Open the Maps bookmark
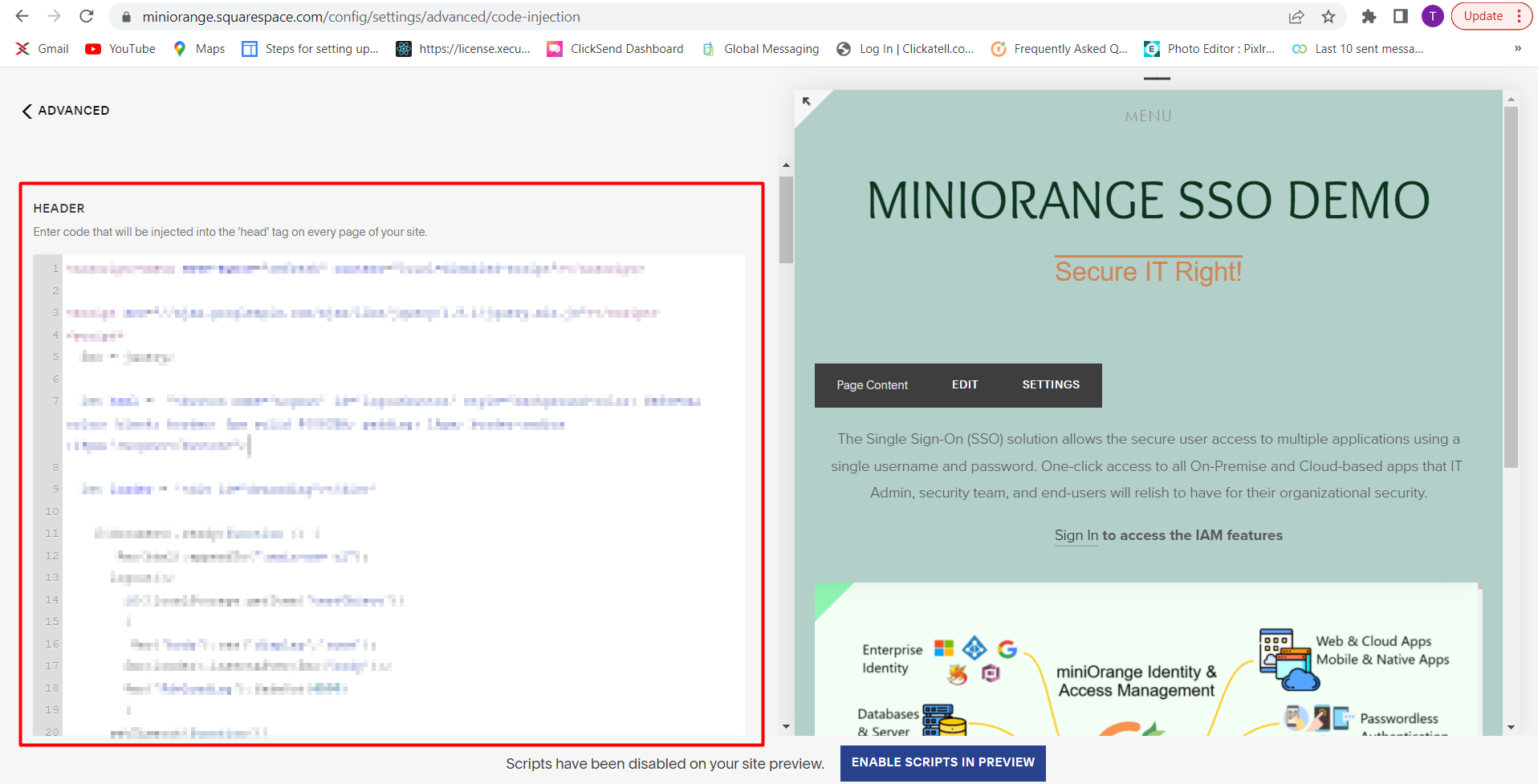This screenshot has height=784, width=1538. (197, 48)
